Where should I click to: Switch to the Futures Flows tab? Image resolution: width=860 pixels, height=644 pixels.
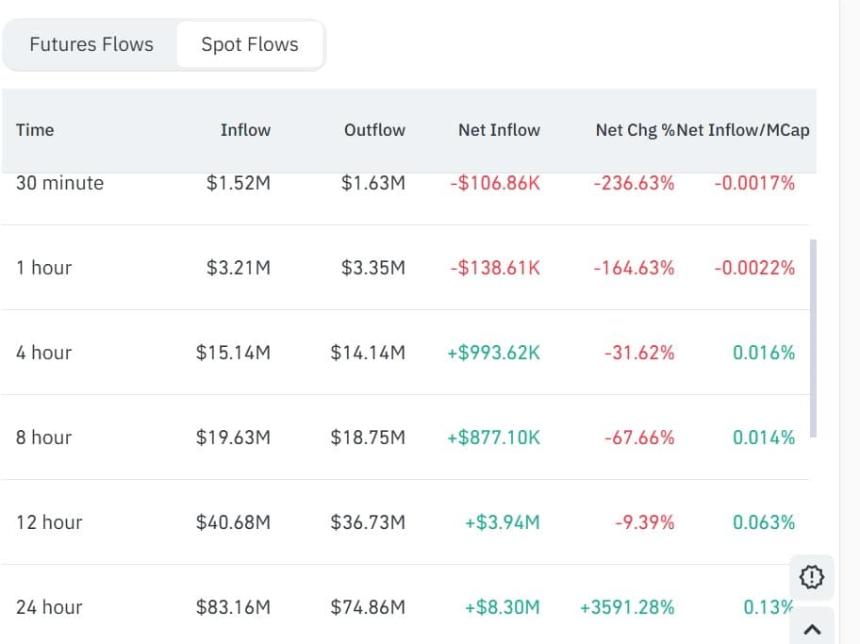pyautogui.click(x=91, y=45)
